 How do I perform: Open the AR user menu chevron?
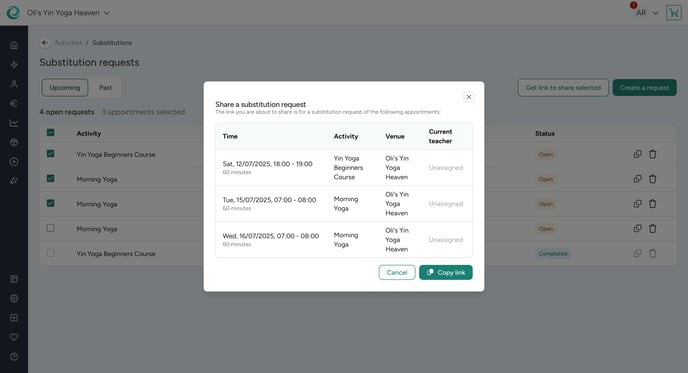[x=655, y=13]
